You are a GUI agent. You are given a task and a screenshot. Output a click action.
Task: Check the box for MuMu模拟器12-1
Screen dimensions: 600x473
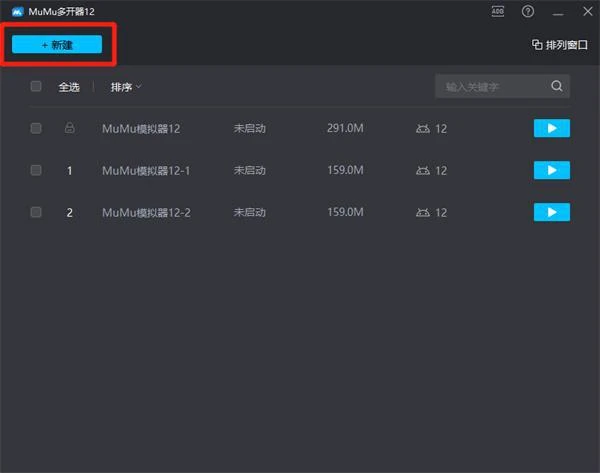click(x=36, y=170)
